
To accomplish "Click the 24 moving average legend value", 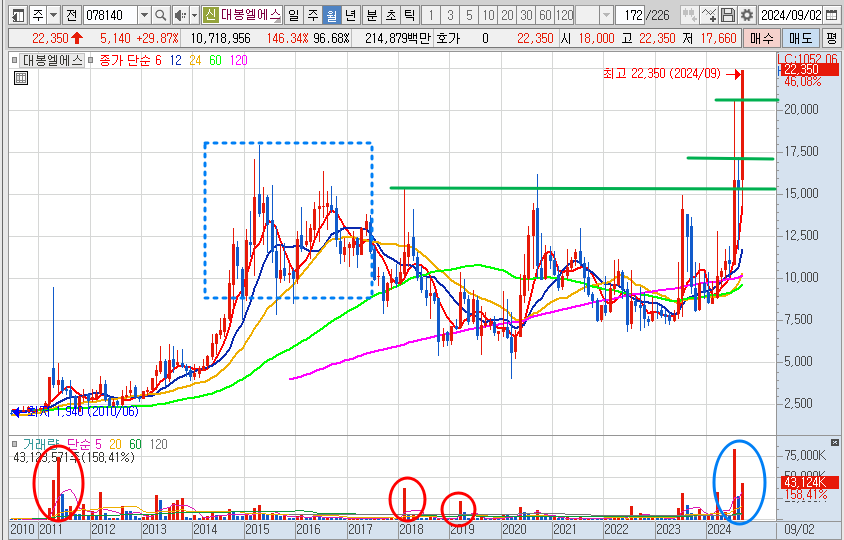I will (195, 61).
